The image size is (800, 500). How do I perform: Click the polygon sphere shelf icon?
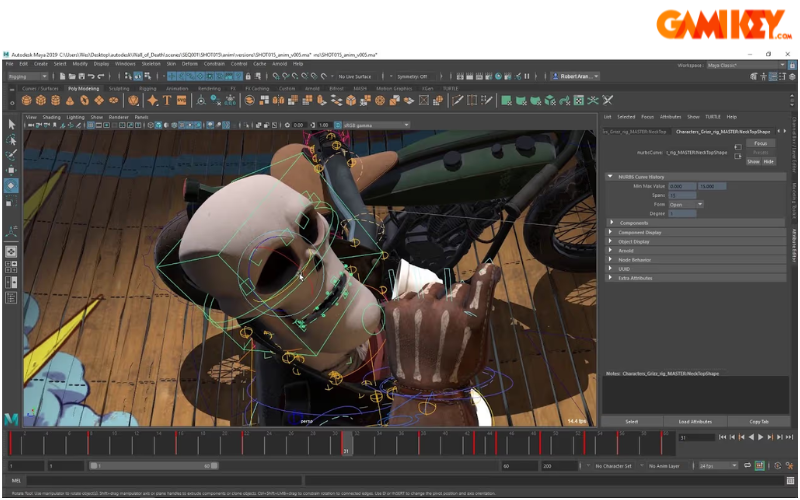pos(27,101)
